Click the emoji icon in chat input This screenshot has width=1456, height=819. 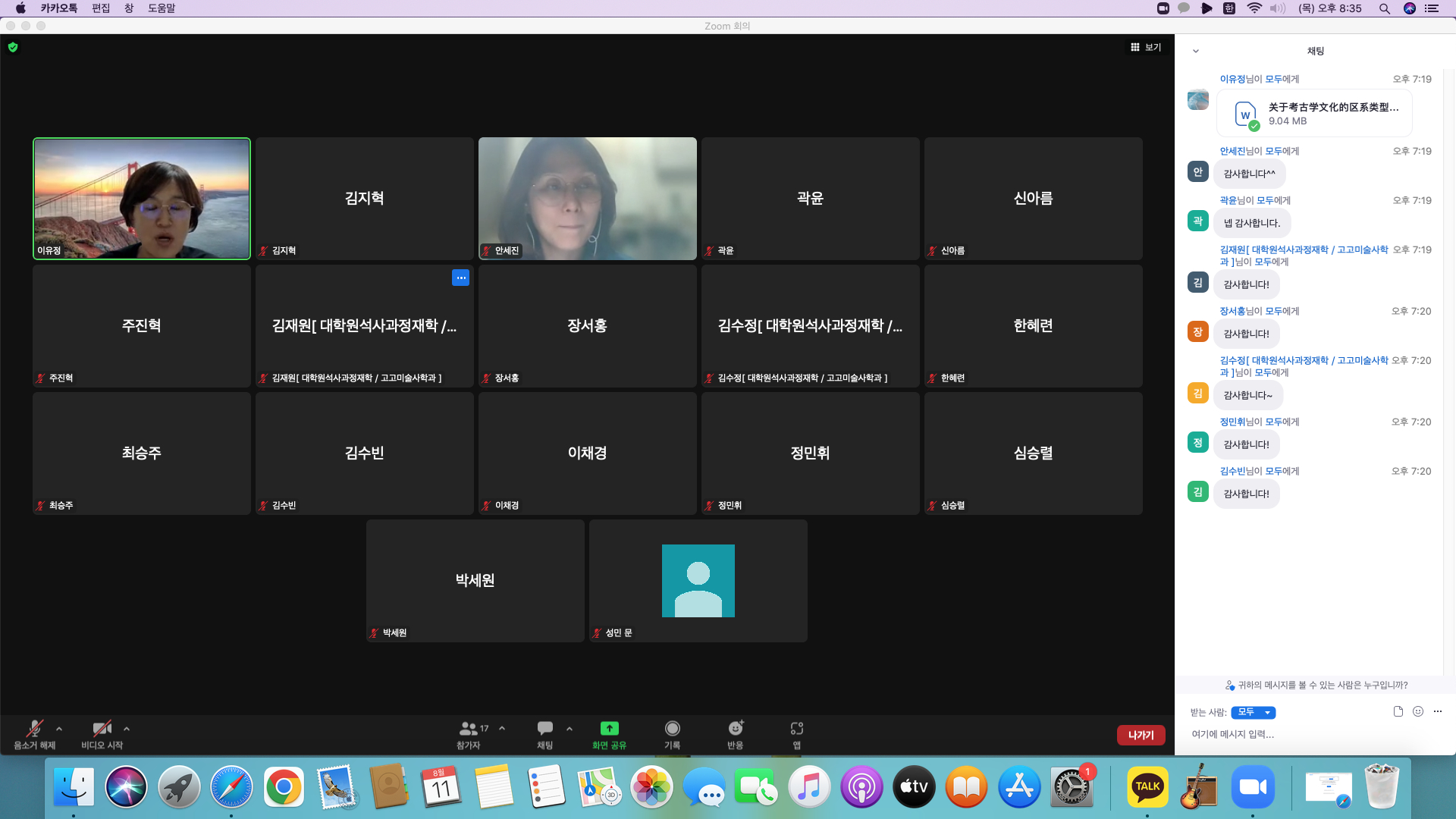(x=1417, y=711)
